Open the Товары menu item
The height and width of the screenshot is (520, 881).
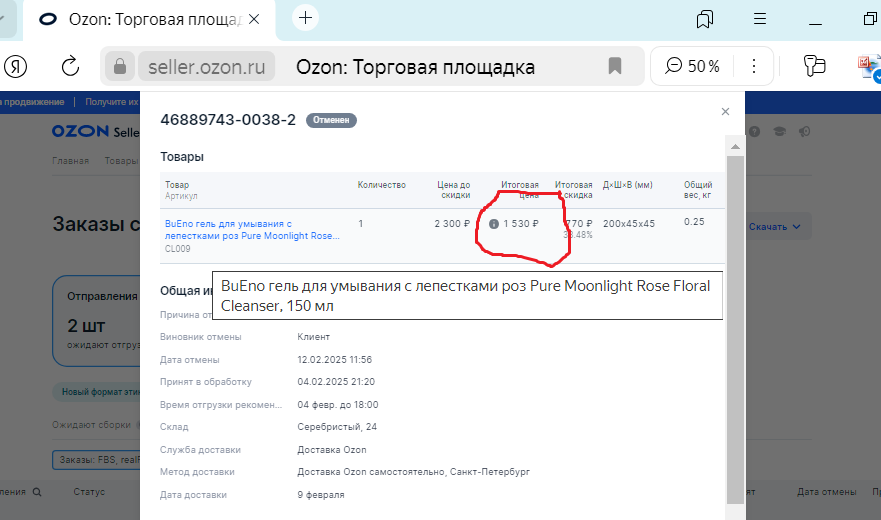tap(121, 161)
